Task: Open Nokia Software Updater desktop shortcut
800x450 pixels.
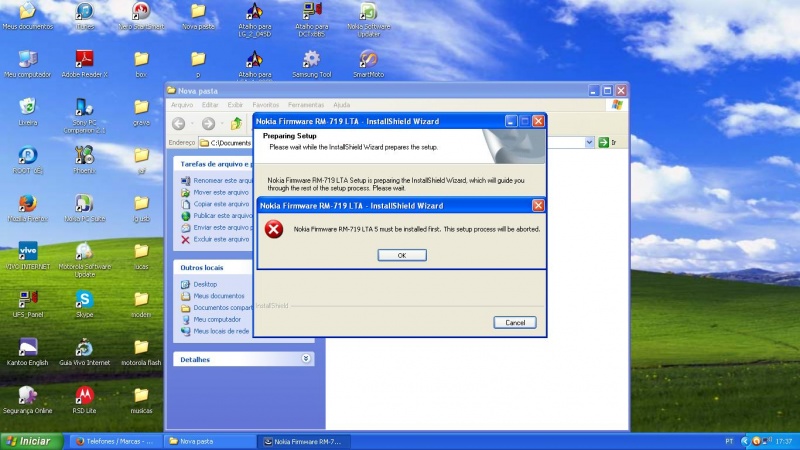Action: coord(368,19)
